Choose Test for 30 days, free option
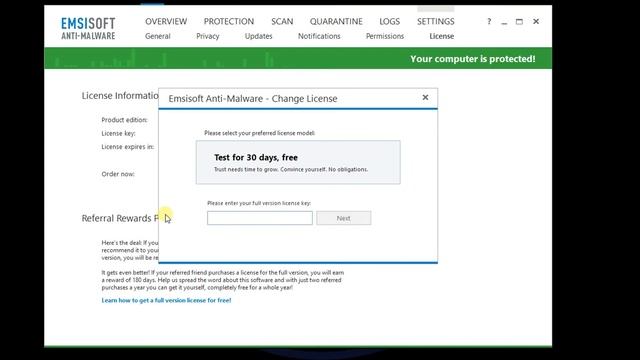The width and height of the screenshot is (640, 360). pyautogui.click(x=298, y=162)
